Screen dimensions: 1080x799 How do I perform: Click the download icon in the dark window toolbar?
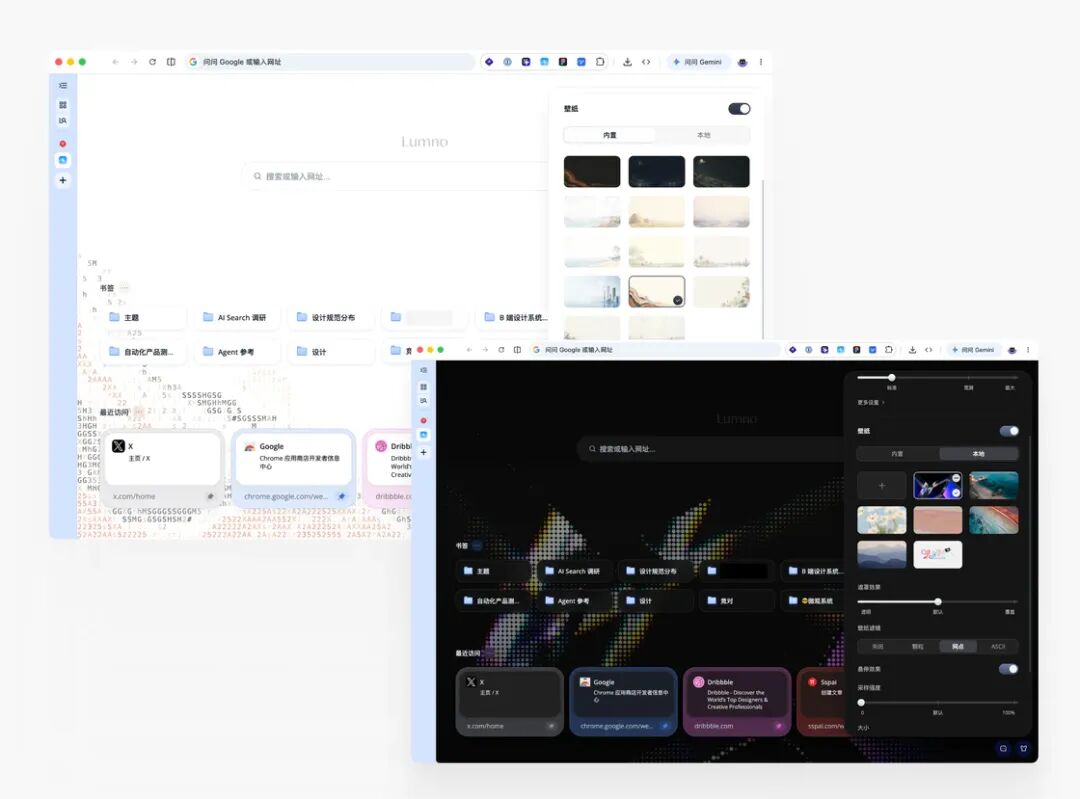(x=912, y=350)
